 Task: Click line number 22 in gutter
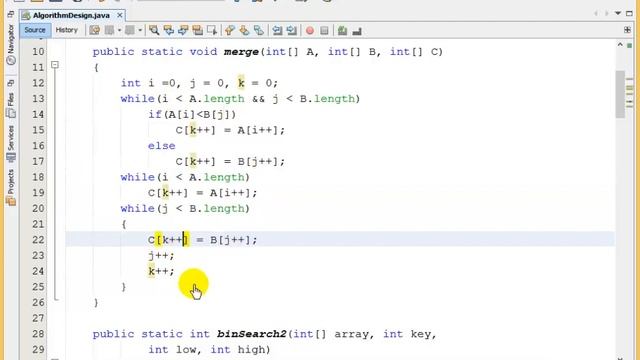[x=38, y=240]
